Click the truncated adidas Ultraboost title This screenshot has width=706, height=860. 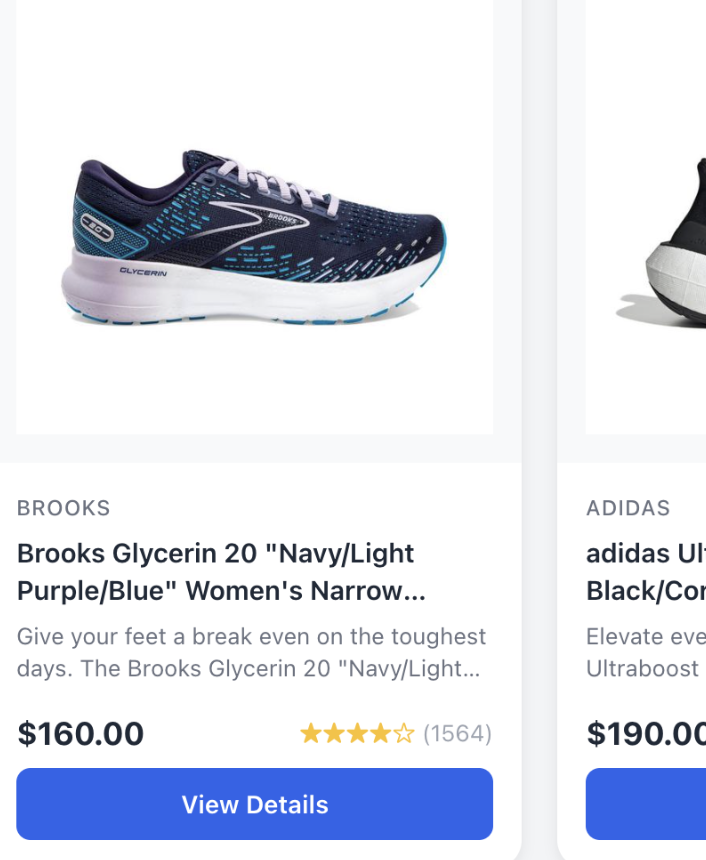(645, 572)
